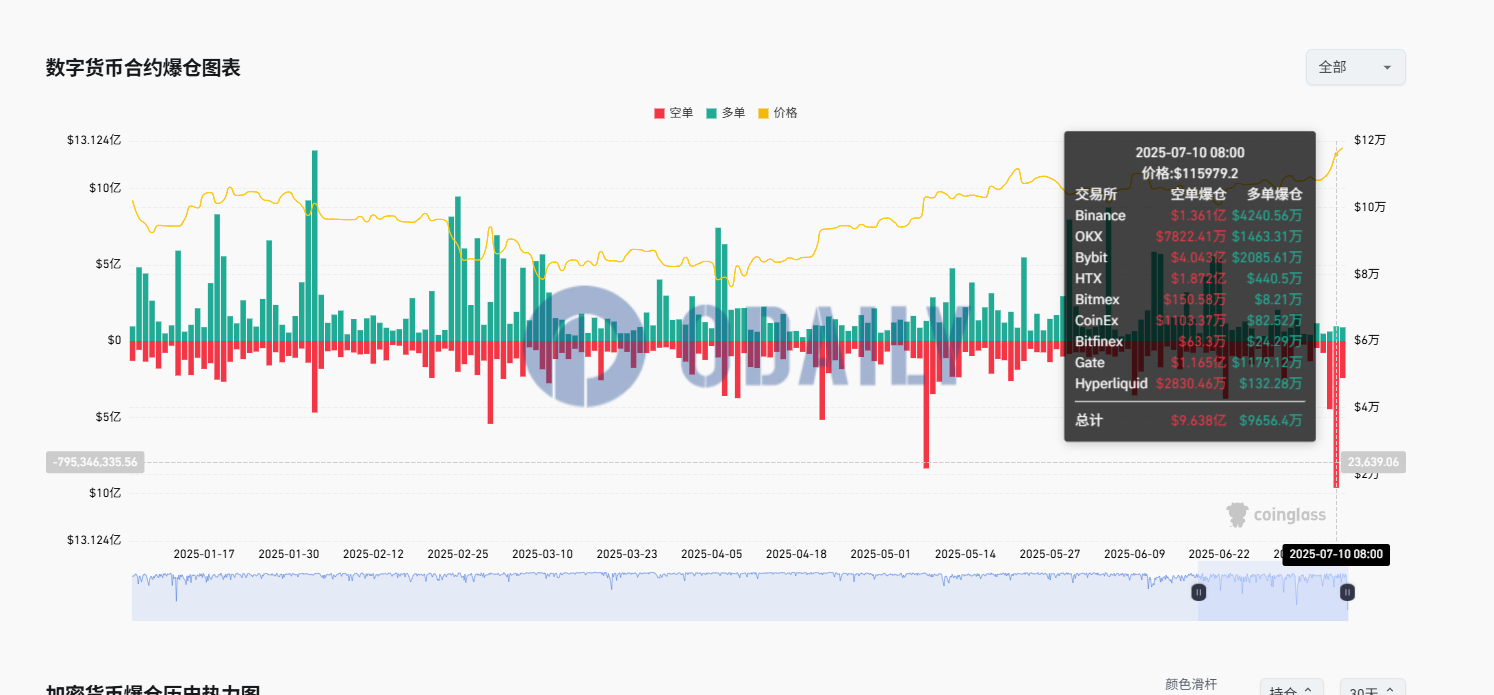Click the 12万 price axis label

pos(1369,140)
